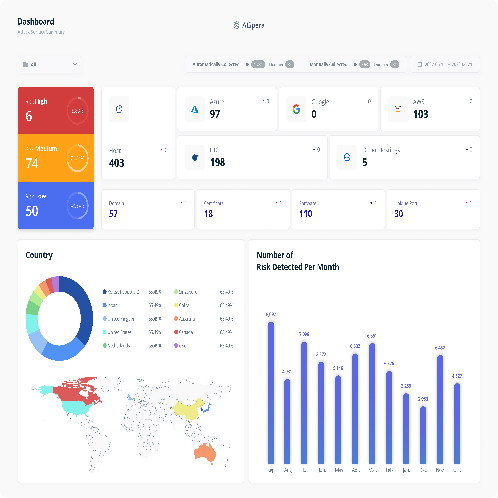Image resolution: width=498 pixels, height=498 pixels.
Task: Select the orange Medium severity card
Action: coord(56,158)
